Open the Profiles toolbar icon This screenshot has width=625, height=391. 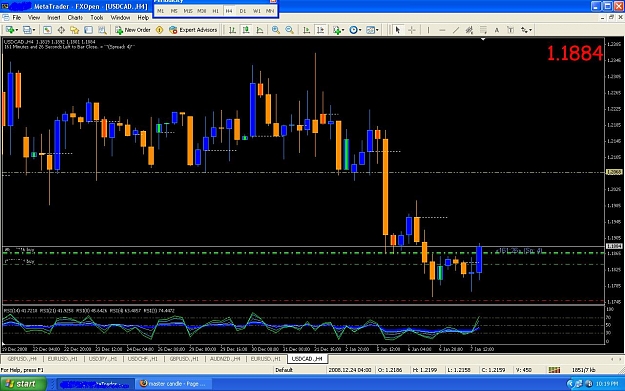tap(27, 30)
